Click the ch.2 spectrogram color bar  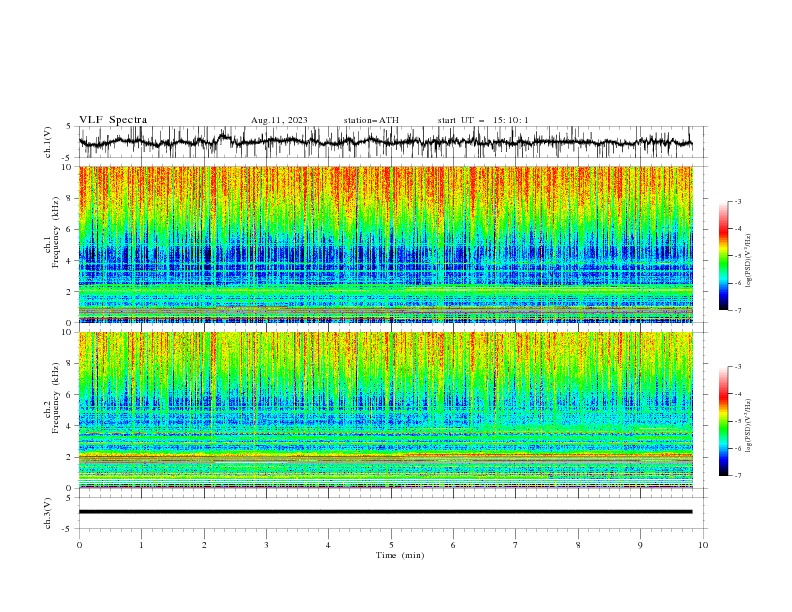tap(724, 421)
